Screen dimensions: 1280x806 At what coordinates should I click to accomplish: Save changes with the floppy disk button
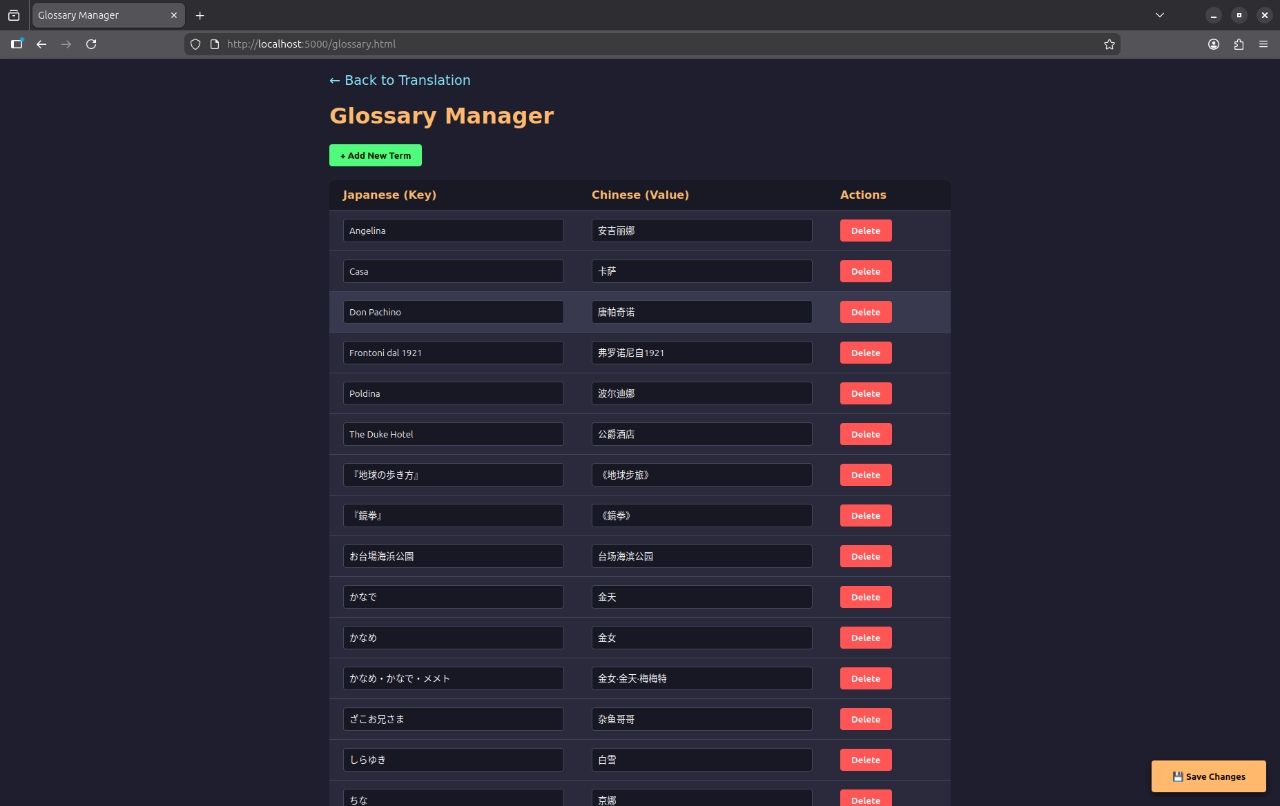click(x=1208, y=776)
